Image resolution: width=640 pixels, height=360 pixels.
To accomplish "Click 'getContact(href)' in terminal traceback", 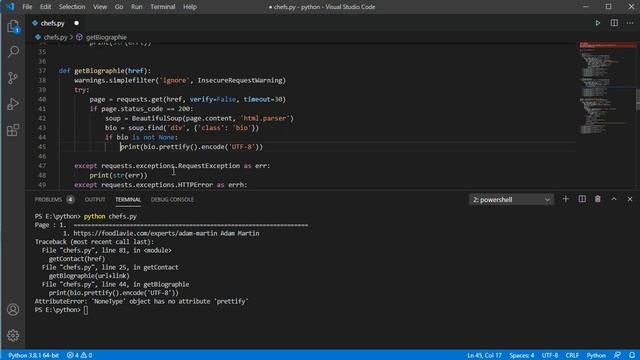I will [x=77, y=259].
